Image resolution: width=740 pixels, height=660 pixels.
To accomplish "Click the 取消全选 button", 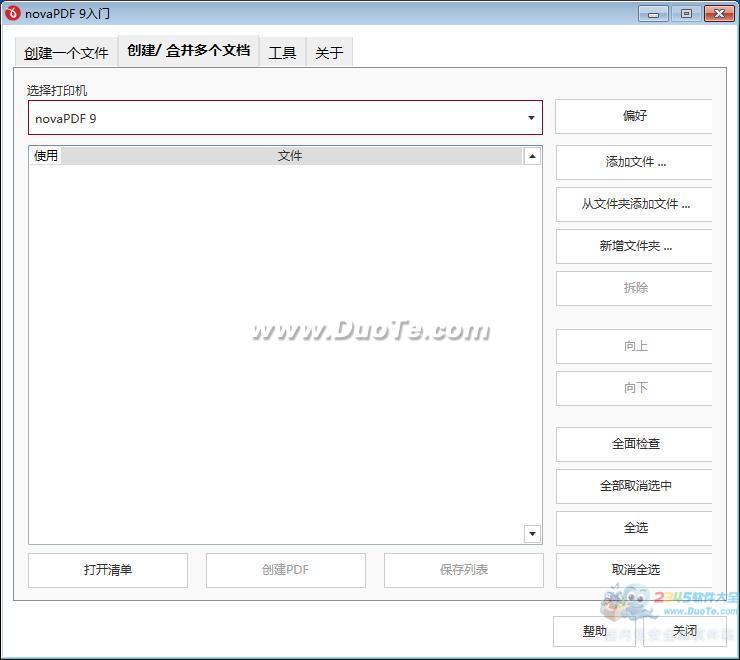I will (634, 570).
